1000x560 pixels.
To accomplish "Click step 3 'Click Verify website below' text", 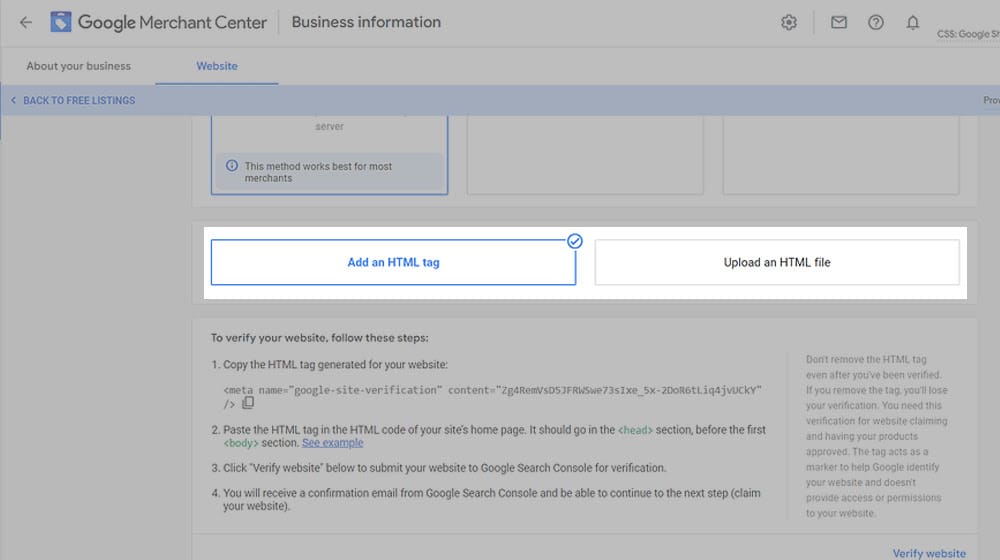I will point(445,468).
